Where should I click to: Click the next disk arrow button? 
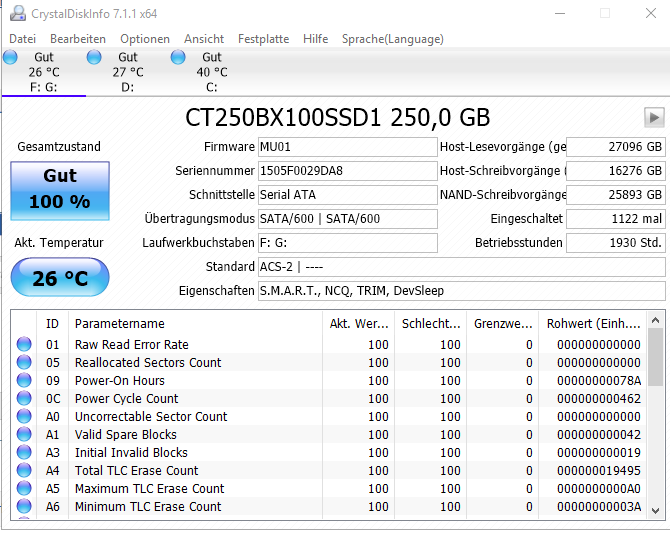654,117
